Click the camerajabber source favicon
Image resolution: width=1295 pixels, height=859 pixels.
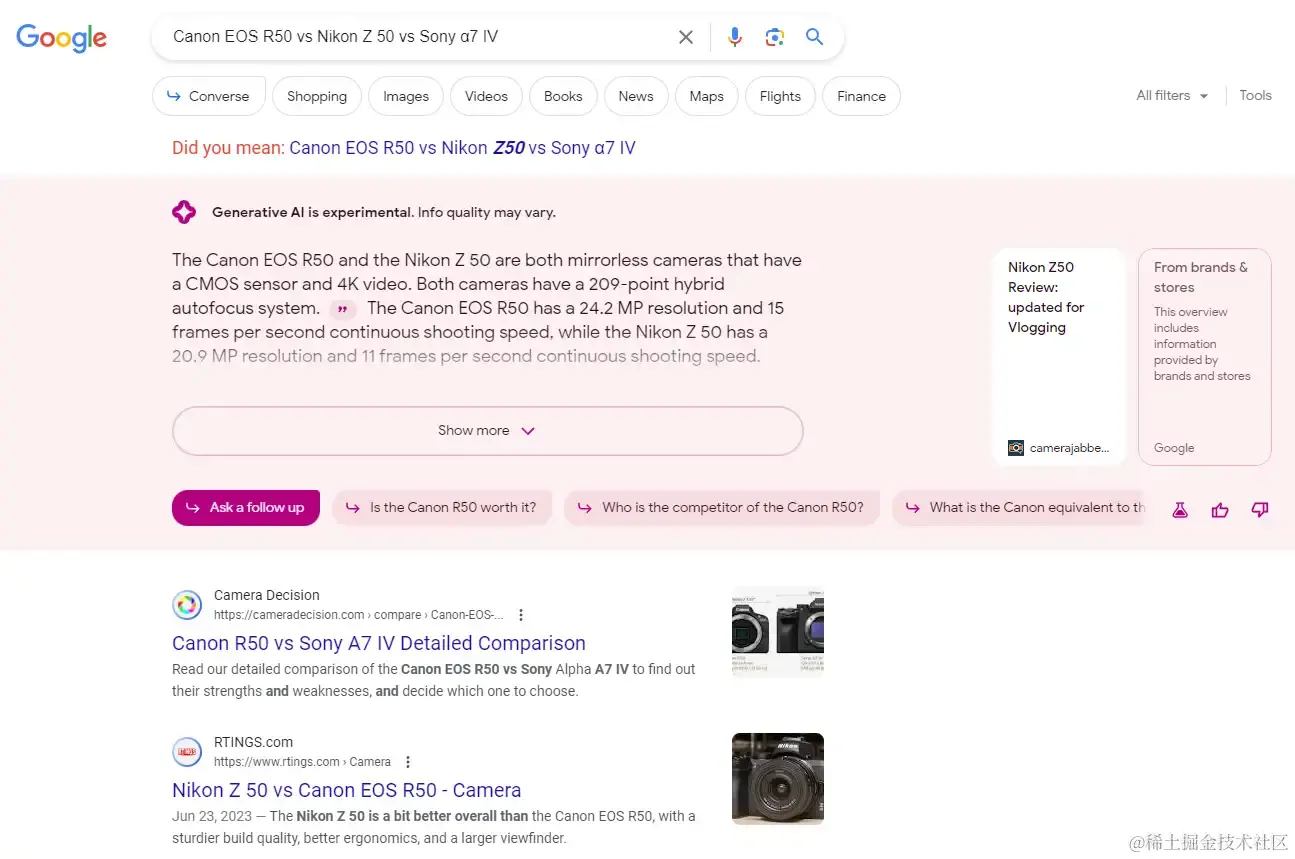pos(1016,448)
